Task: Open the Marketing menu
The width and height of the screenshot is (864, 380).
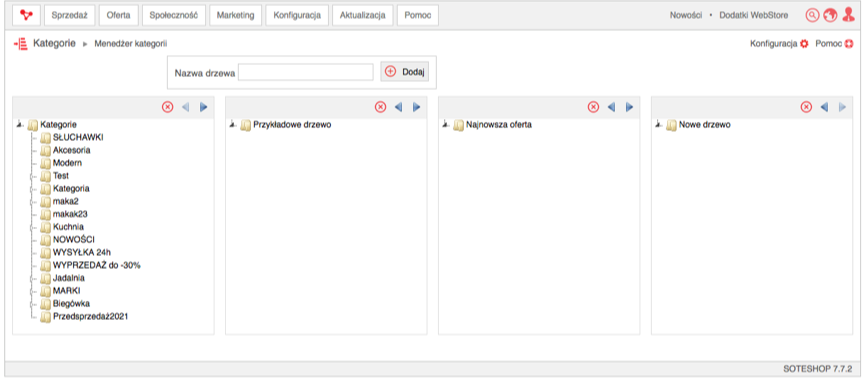Action: [235, 15]
